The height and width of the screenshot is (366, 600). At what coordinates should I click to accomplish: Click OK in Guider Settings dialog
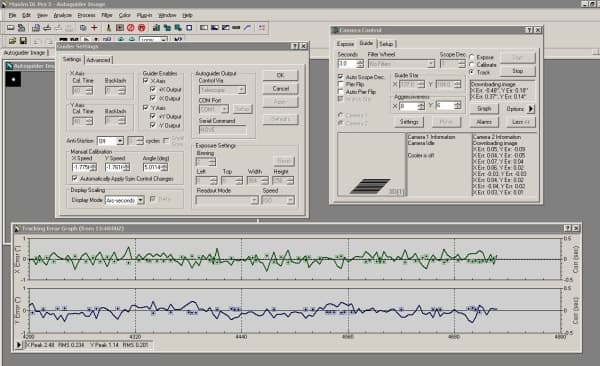pyautogui.click(x=280, y=75)
